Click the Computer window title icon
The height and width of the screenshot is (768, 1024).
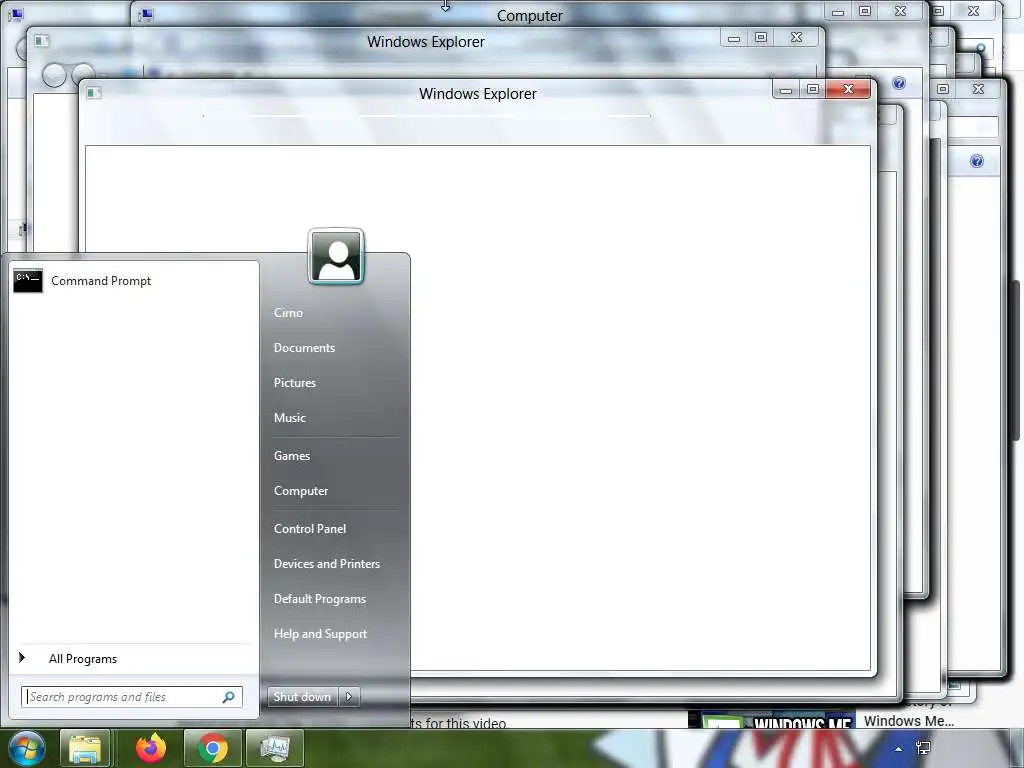146,14
